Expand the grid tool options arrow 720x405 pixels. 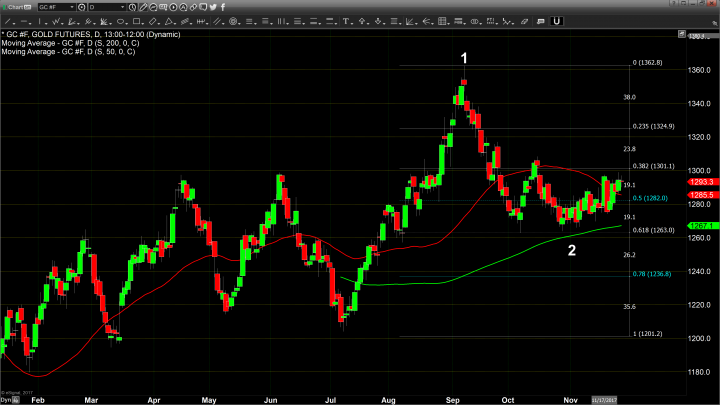click(x=448, y=23)
